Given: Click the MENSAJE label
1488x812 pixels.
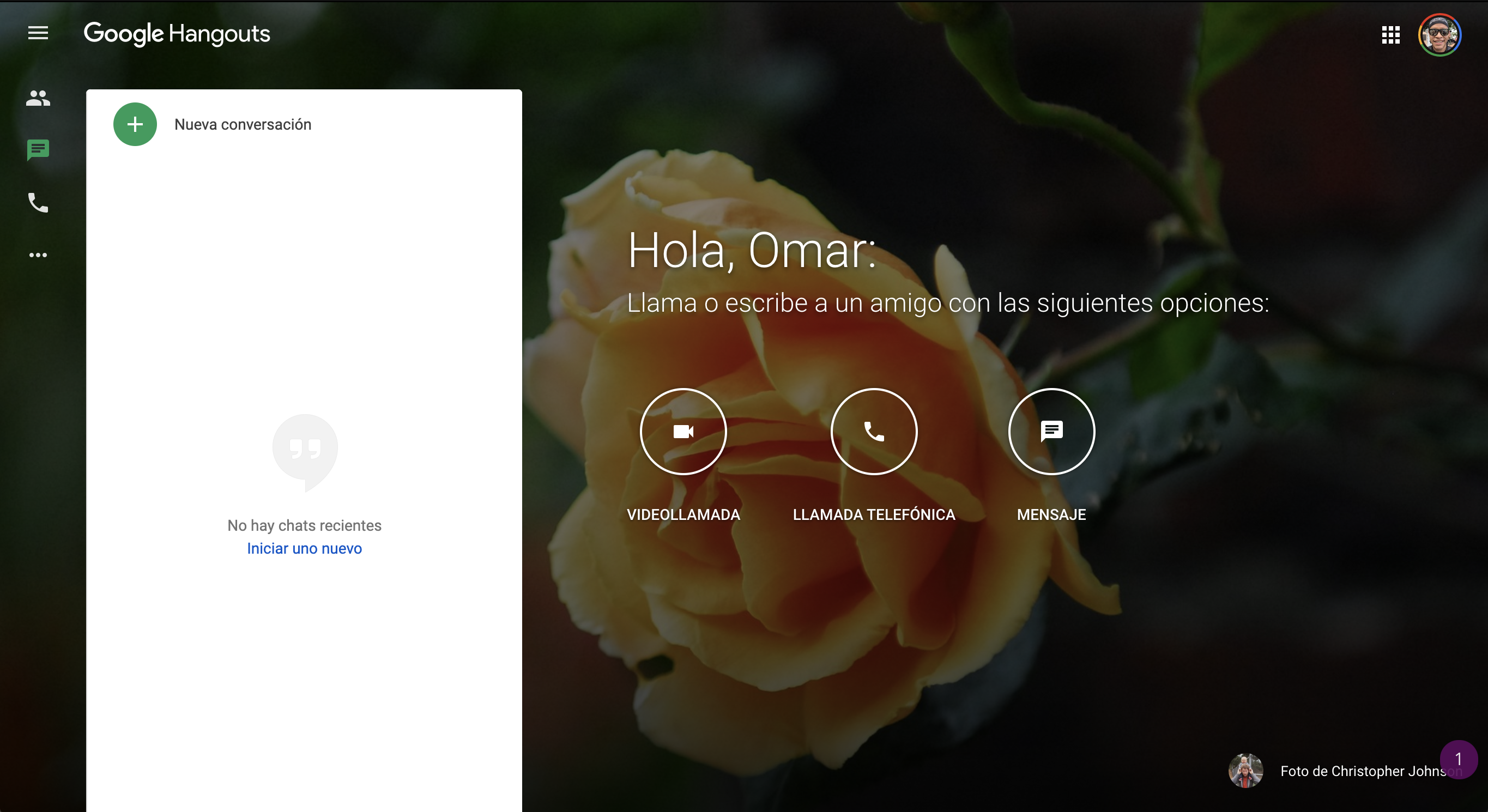Looking at the screenshot, I should tap(1051, 514).
